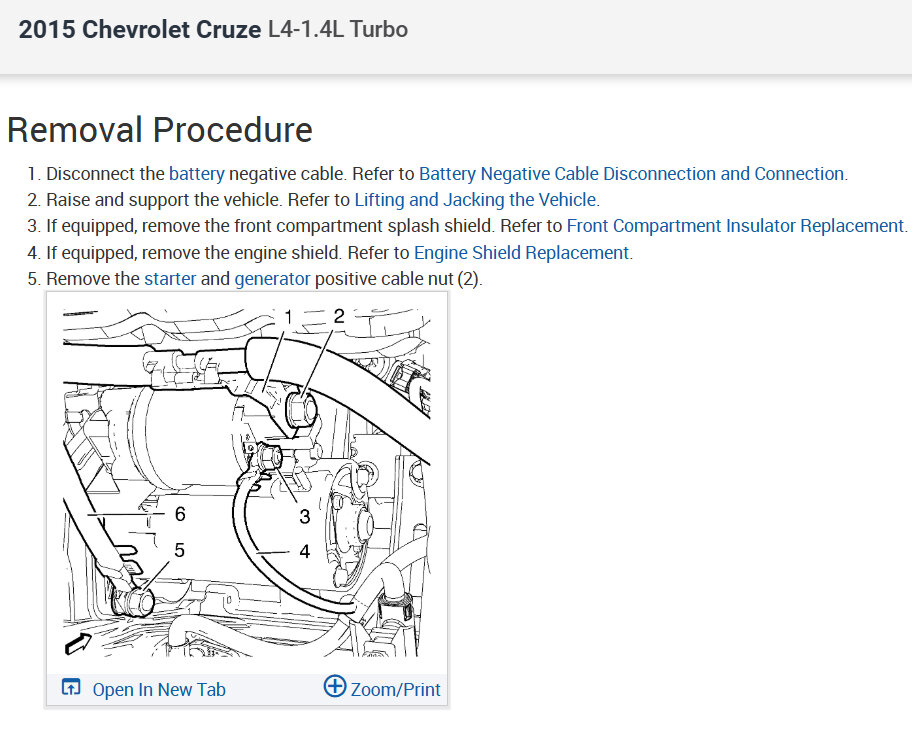
Task: Click the starter motor diagram image
Action: pos(247,482)
